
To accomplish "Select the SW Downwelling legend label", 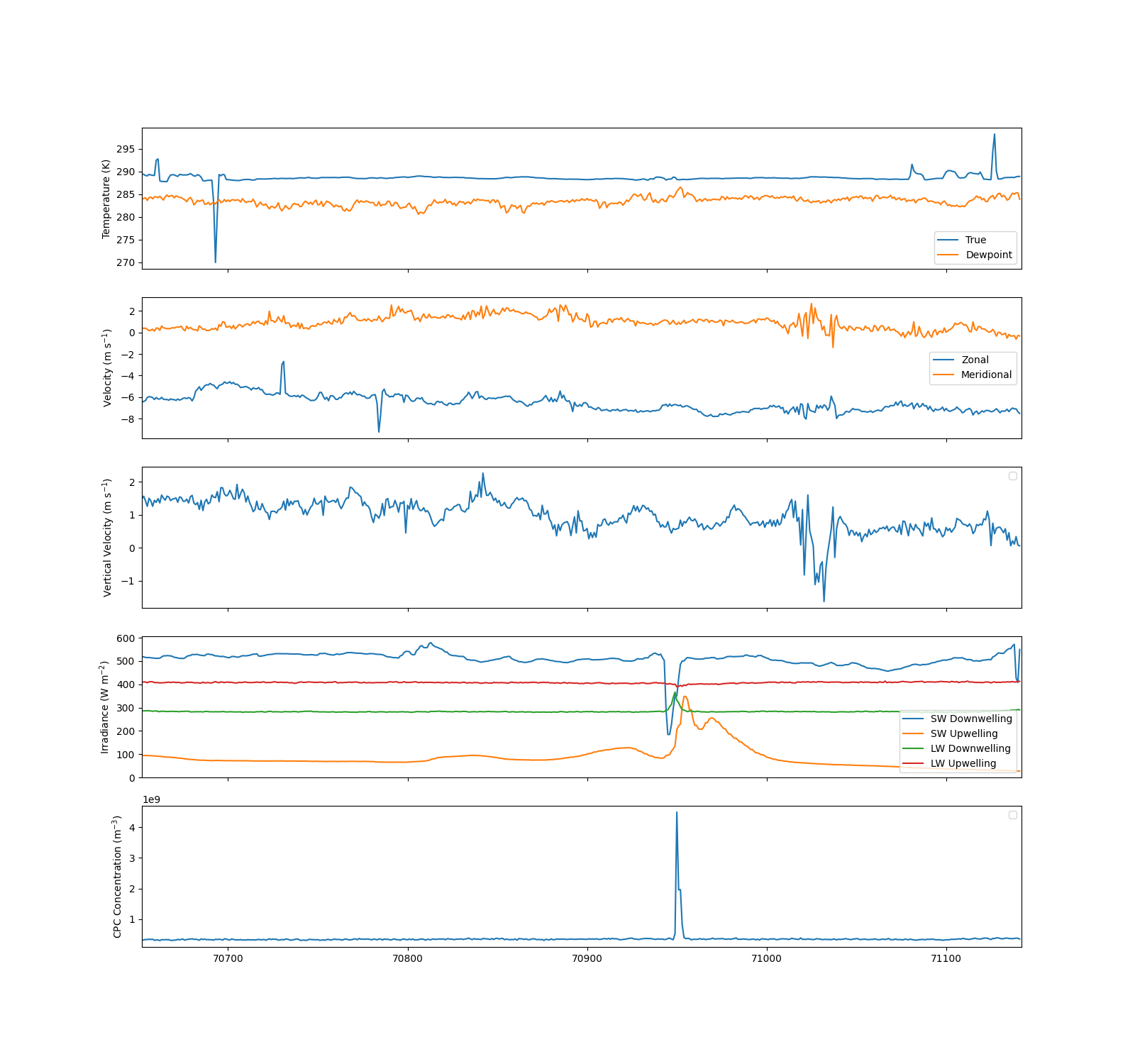I will pyautogui.click(x=970, y=719).
